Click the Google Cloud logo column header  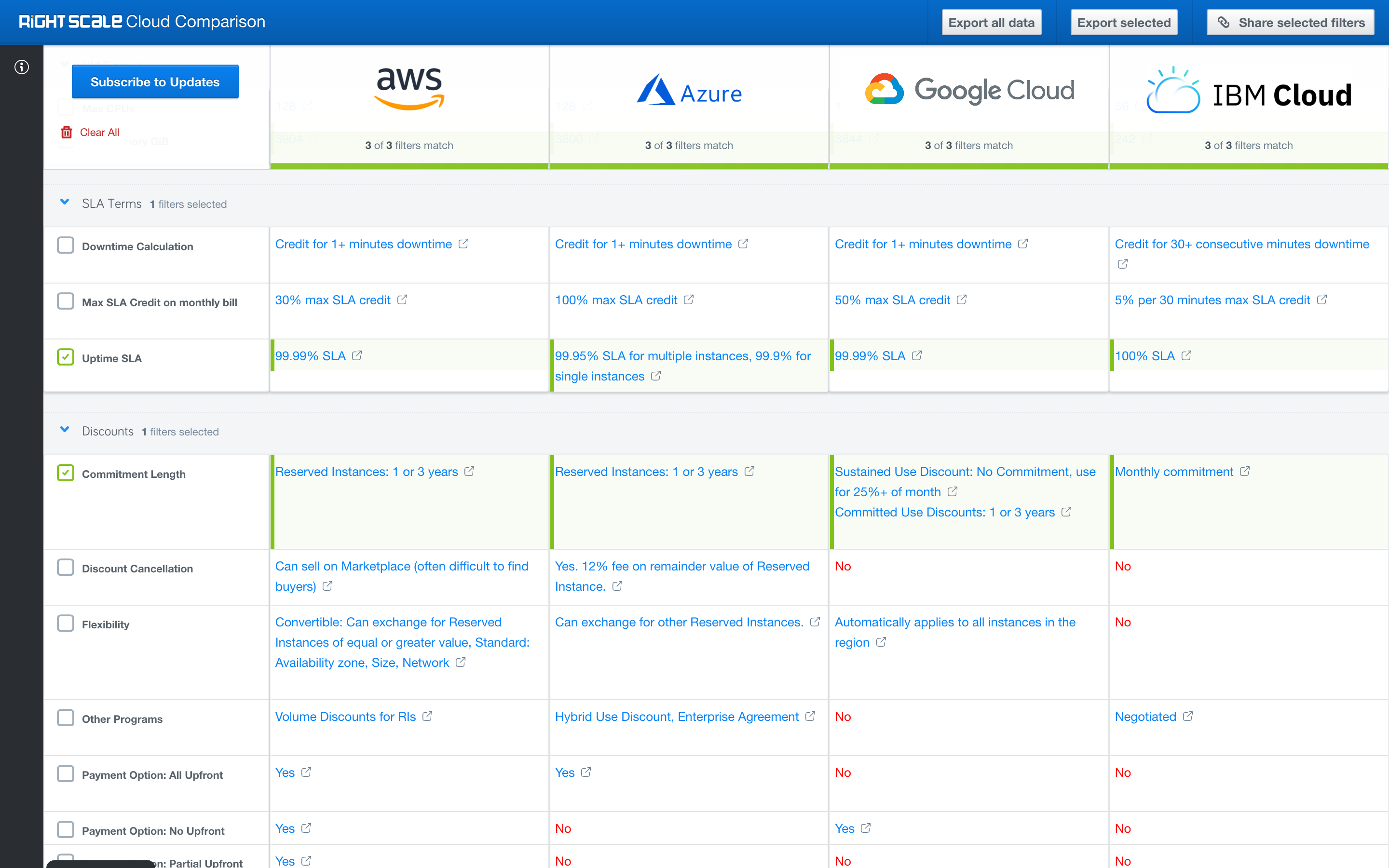[x=969, y=89]
